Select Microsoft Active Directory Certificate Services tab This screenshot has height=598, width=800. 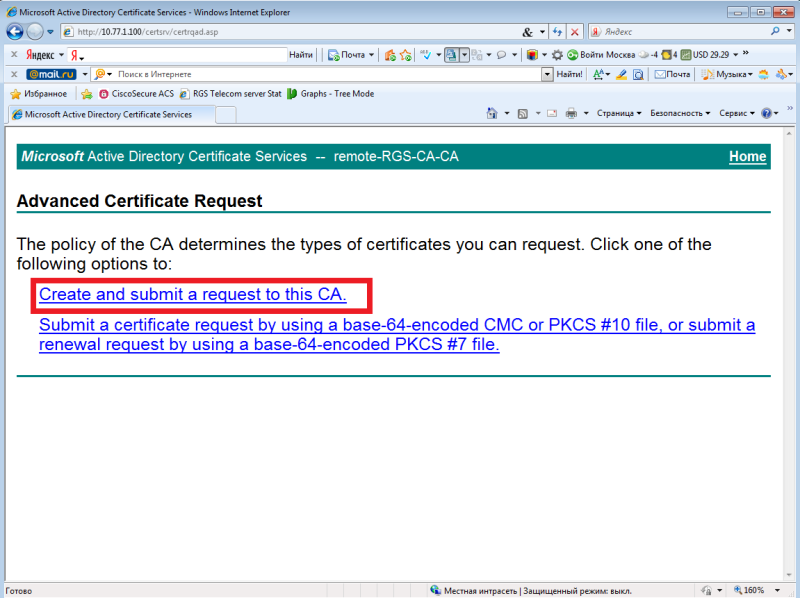(111, 114)
